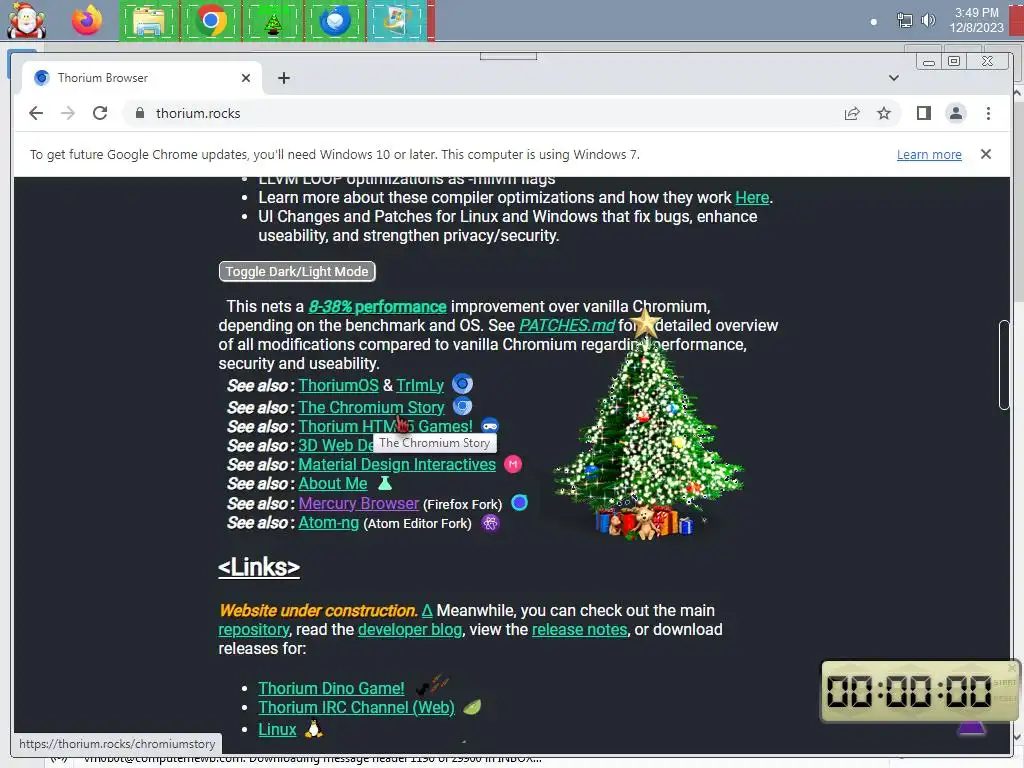
Task: Go back to the previous page
Action: click(x=36, y=113)
